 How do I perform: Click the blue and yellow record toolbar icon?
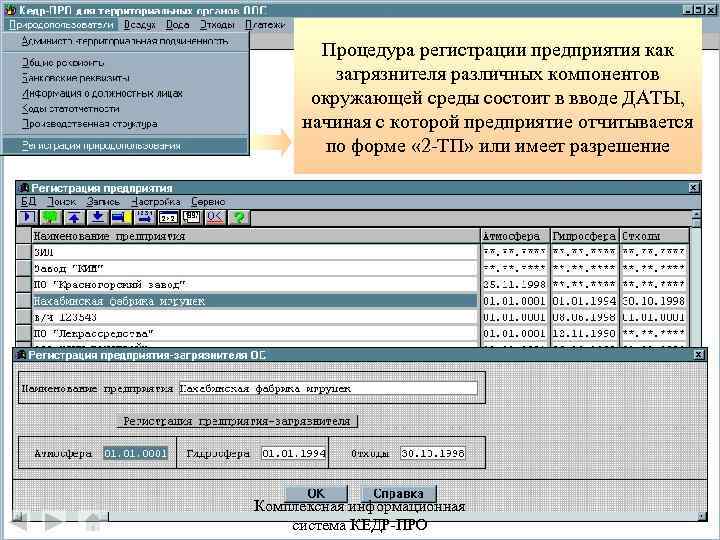pos(121,217)
